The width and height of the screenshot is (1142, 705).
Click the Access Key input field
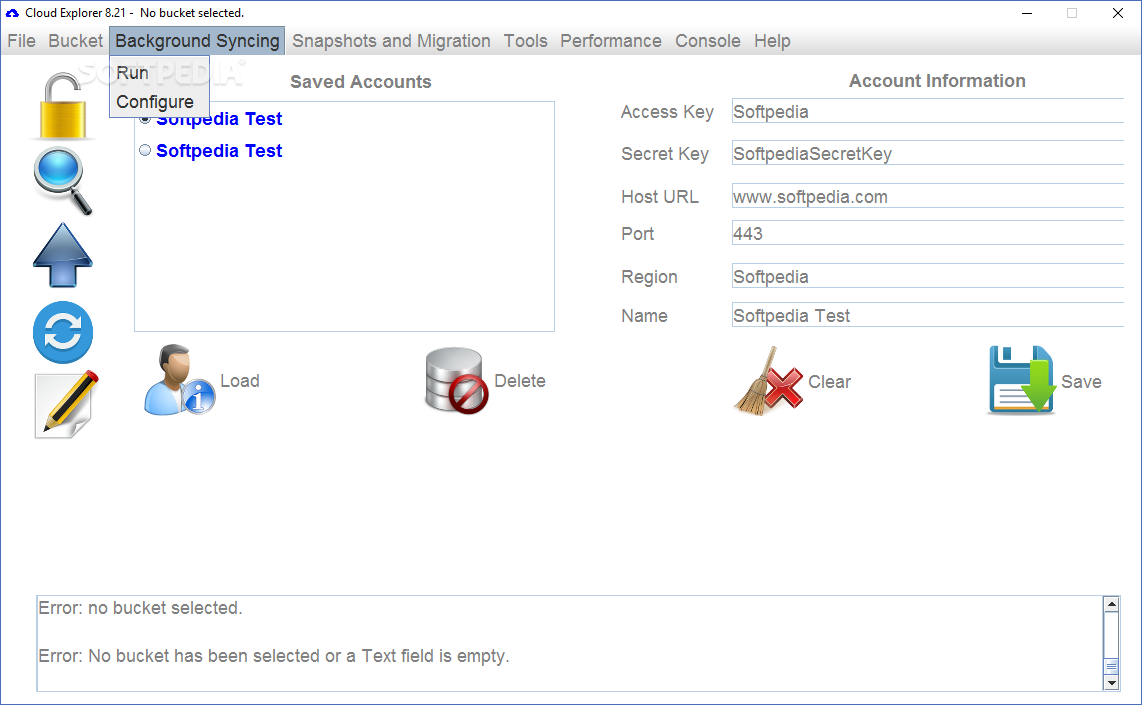(x=928, y=111)
